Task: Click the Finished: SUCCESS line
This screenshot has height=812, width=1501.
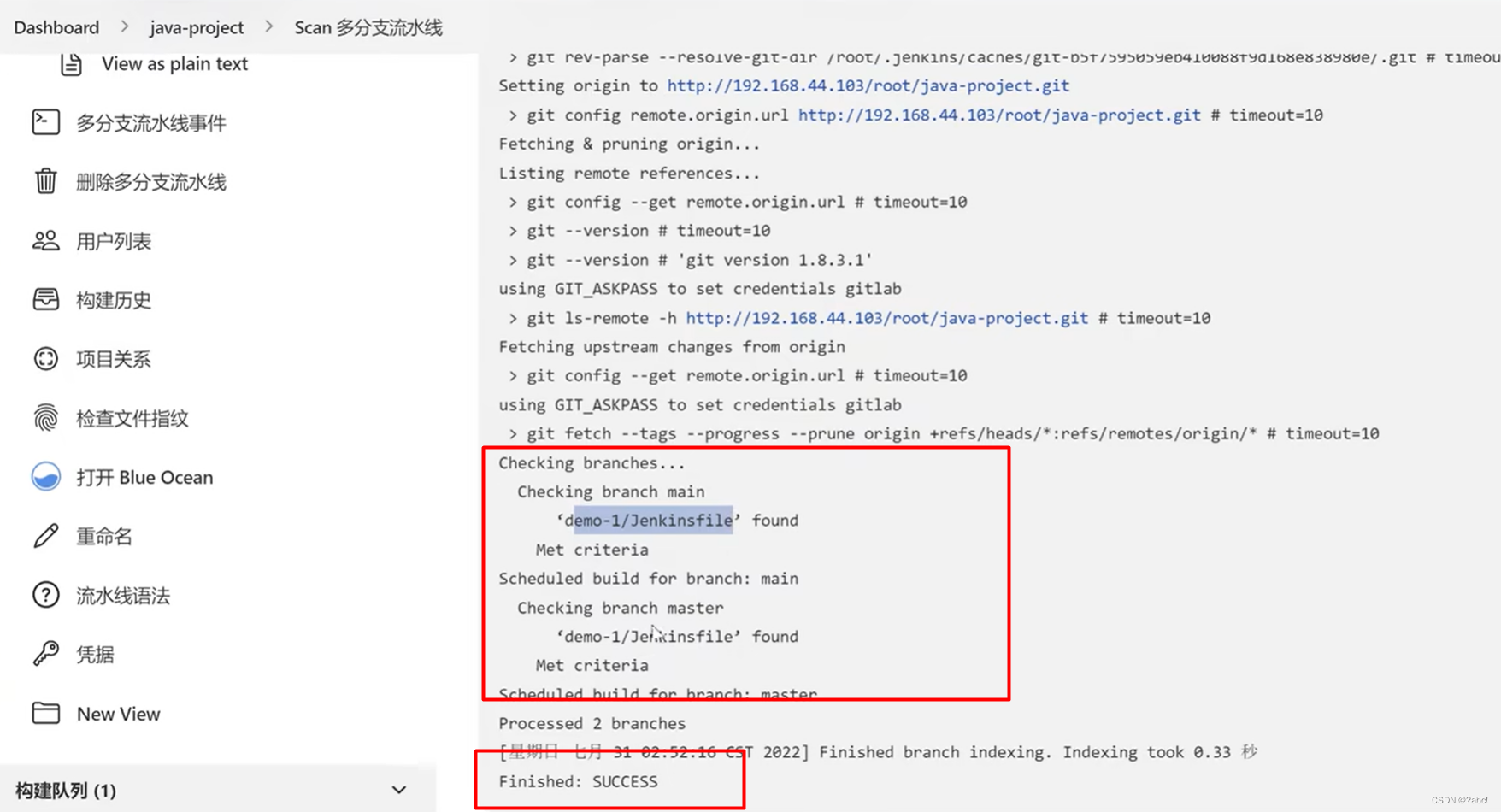Action: pos(579,781)
